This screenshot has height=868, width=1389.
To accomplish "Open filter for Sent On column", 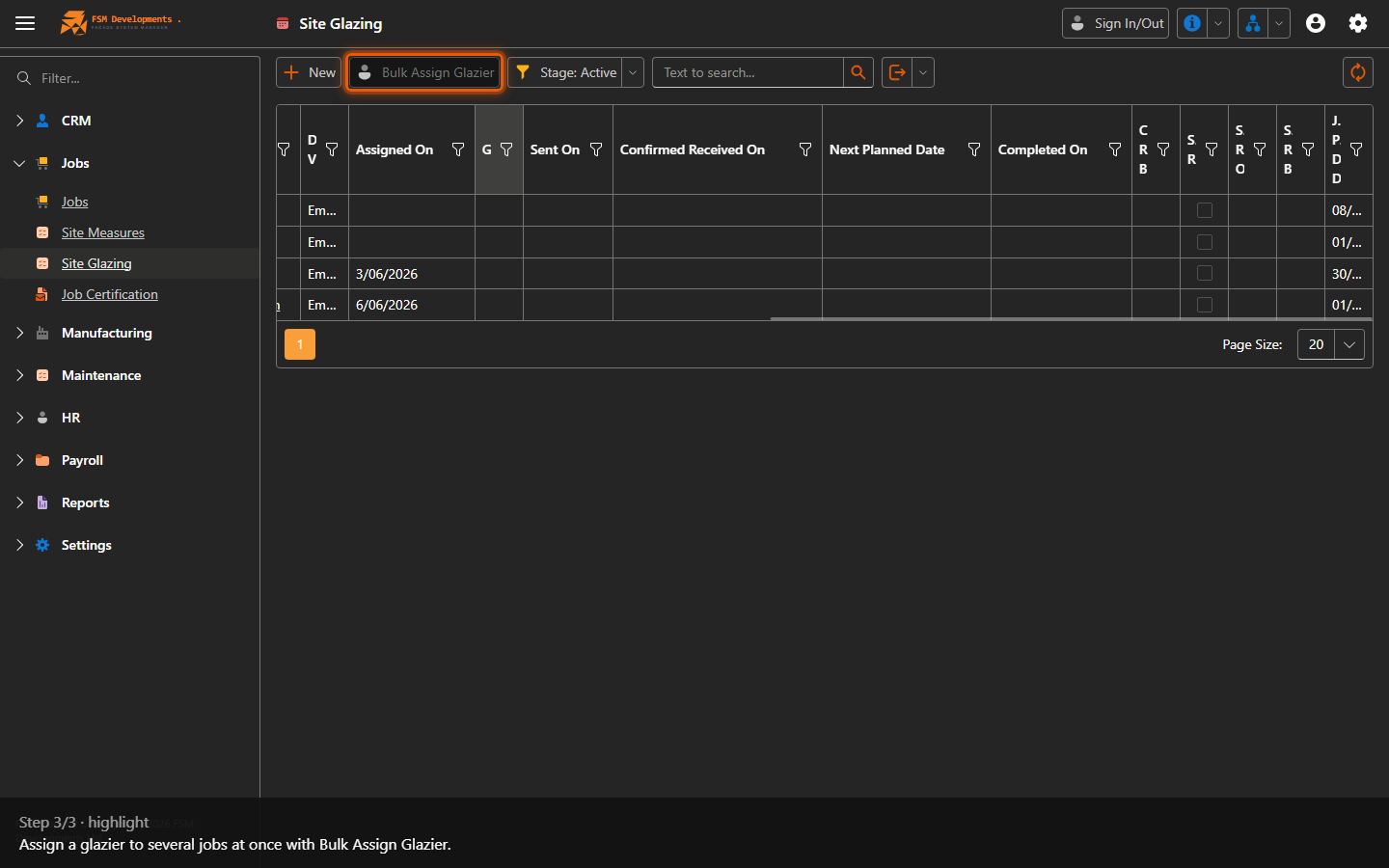I will [596, 149].
